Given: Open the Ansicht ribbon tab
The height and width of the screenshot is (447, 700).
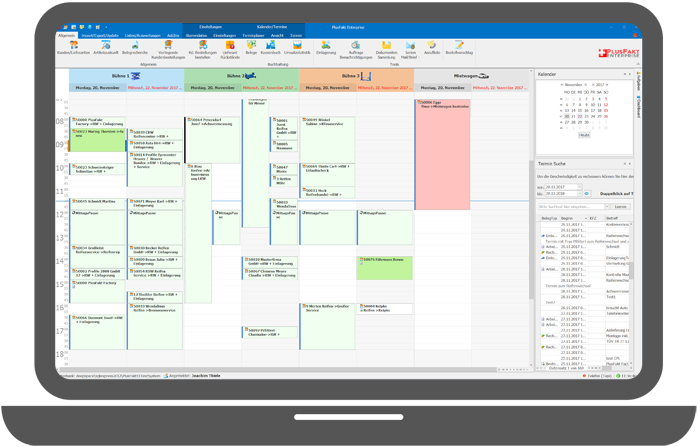Looking at the screenshot, I should coord(277,35).
